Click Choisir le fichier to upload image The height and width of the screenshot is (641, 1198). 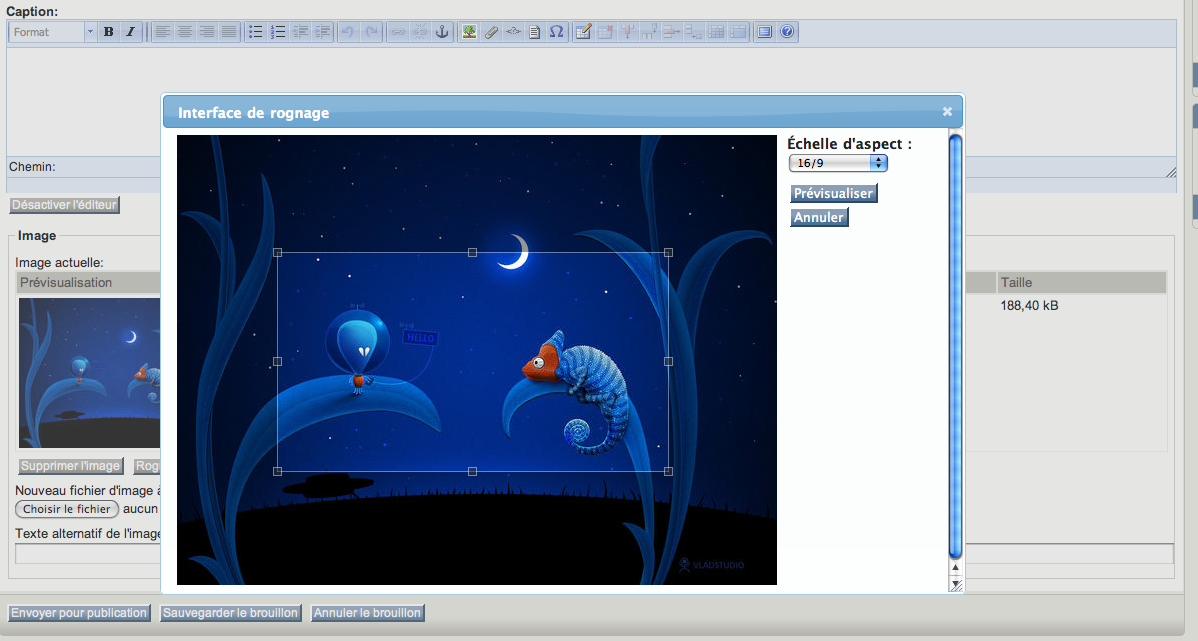67,509
